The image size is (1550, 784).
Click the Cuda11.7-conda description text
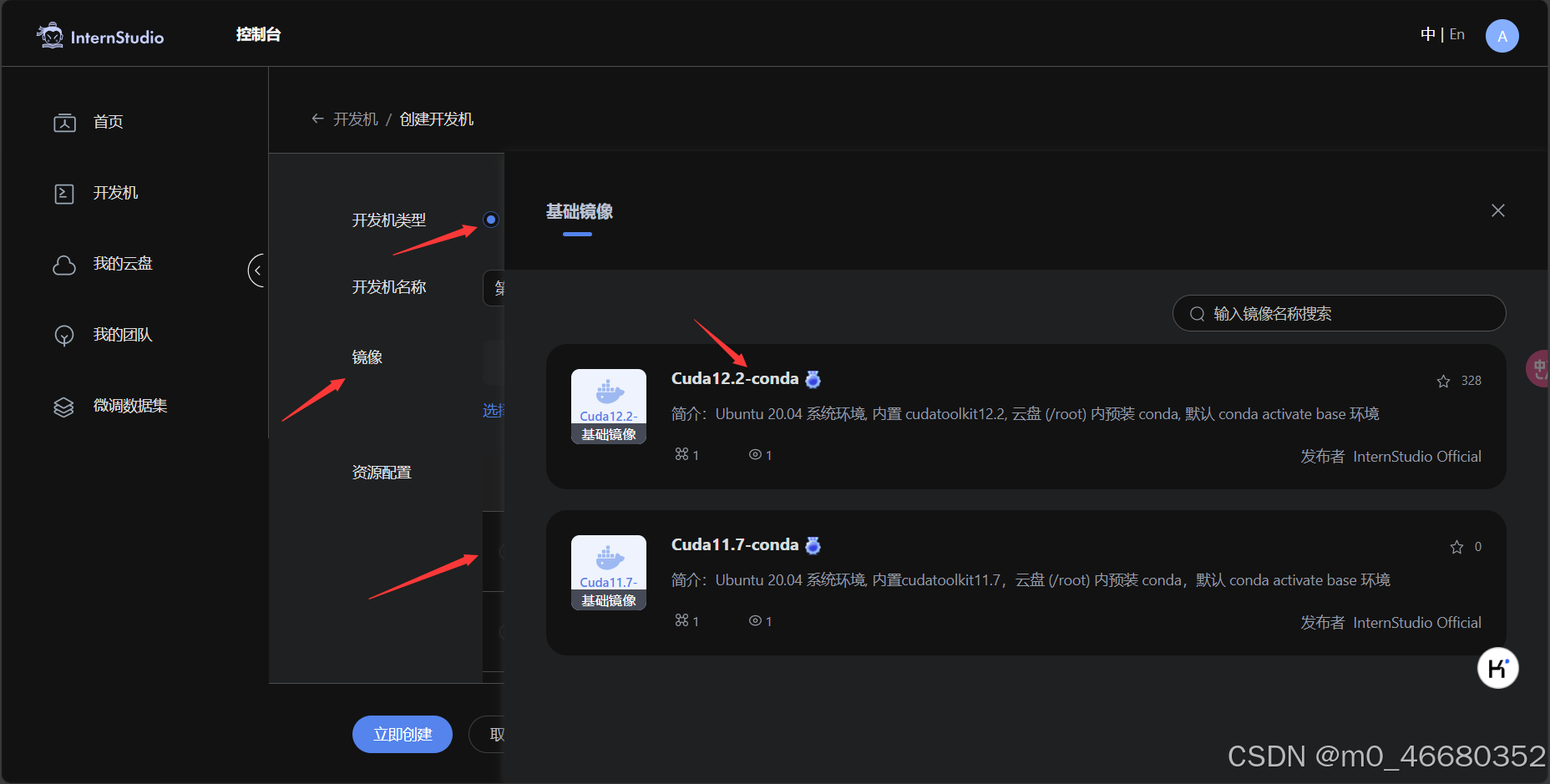[x=1031, y=580]
